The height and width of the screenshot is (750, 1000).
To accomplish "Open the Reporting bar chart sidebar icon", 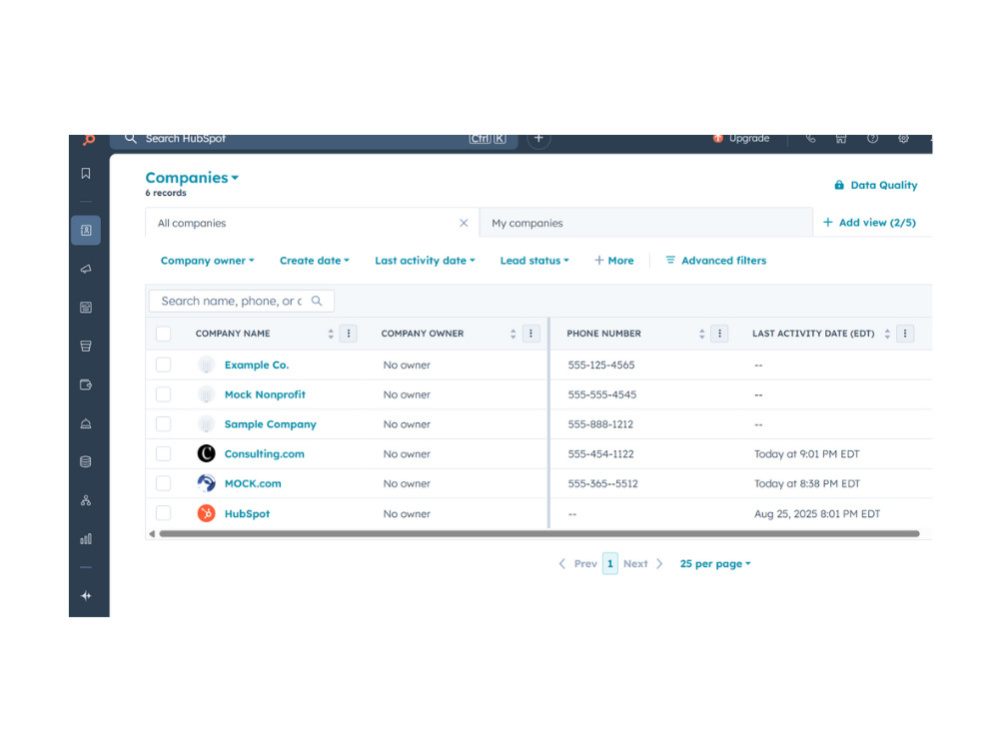I will 85,539.
